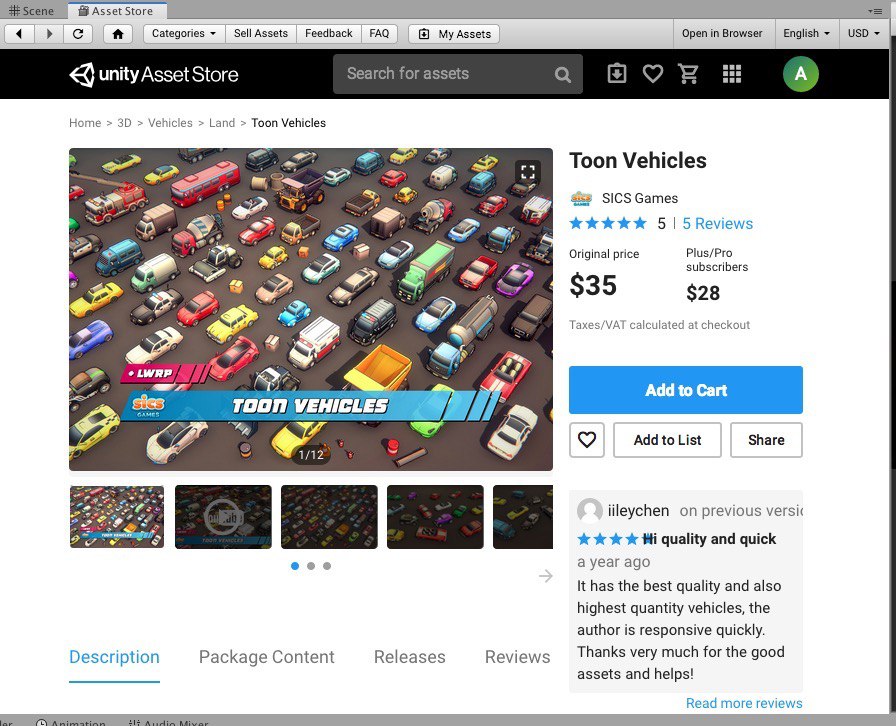This screenshot has height=726, width=896.
Task: Open the downloads icon in header
Action: tap(617, 74)
